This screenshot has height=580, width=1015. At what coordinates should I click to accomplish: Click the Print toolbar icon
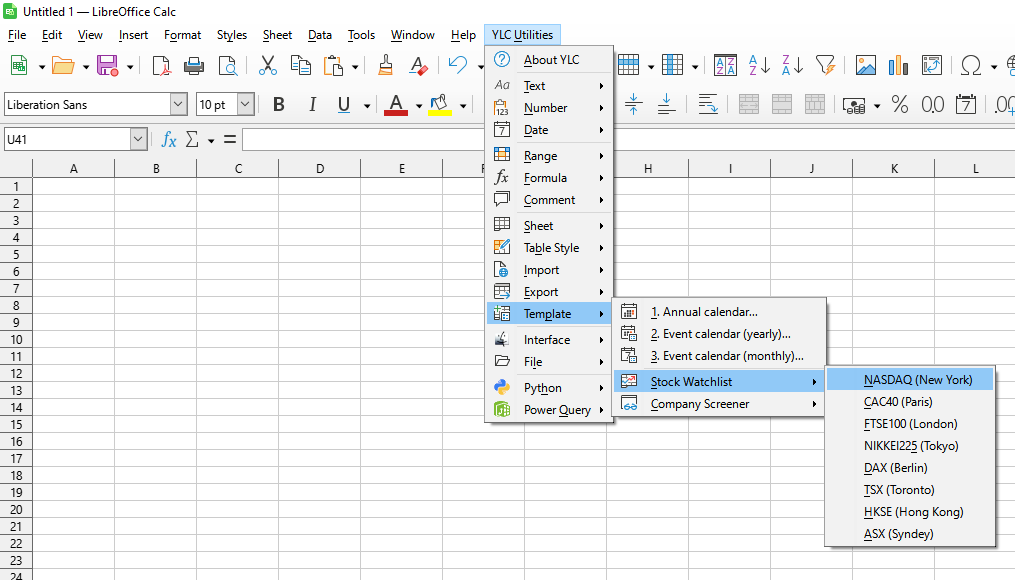194,65
